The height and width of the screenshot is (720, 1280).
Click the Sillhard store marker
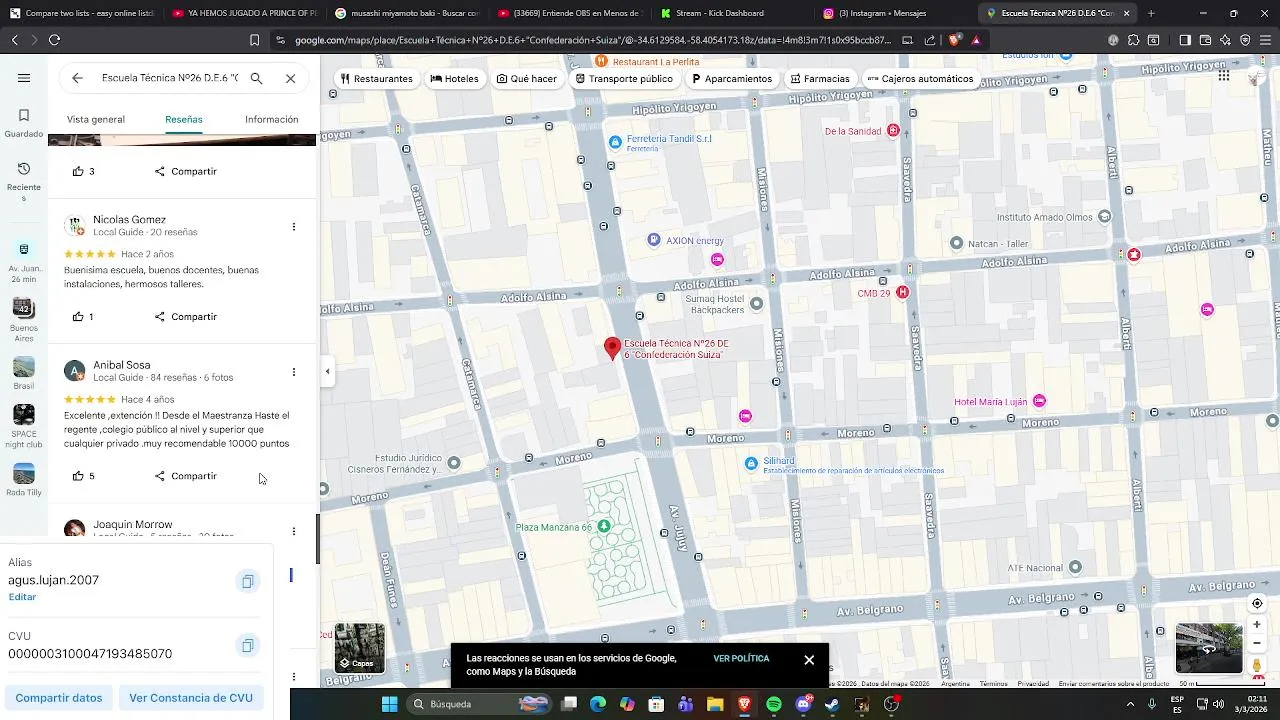(x=751, y=463)
